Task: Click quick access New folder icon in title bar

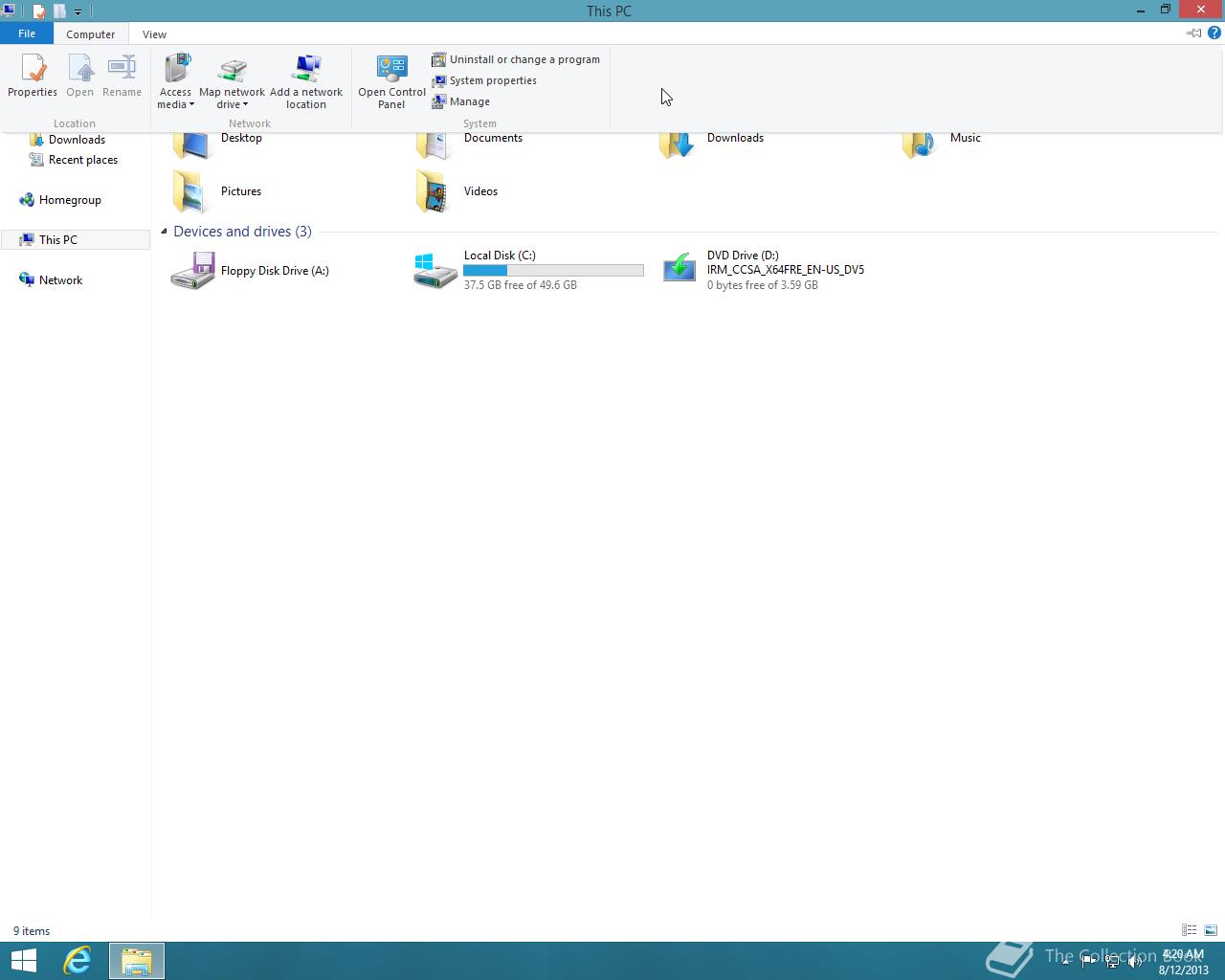Action: pyautogui.click(x=59, y=11)
